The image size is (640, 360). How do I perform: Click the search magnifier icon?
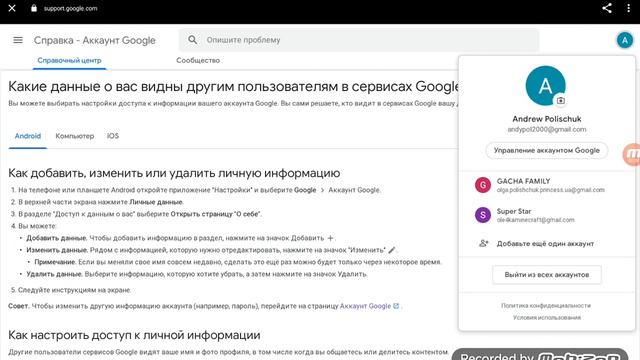[193, 40]
